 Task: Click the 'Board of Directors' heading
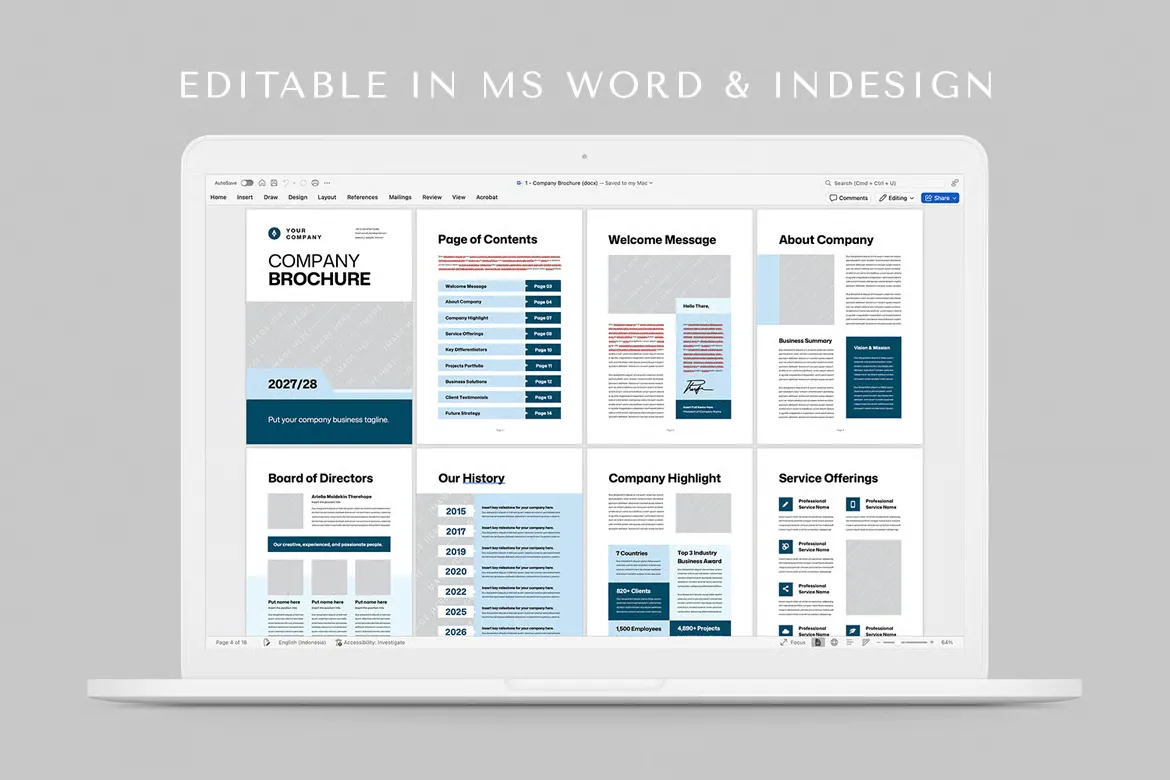320,478
